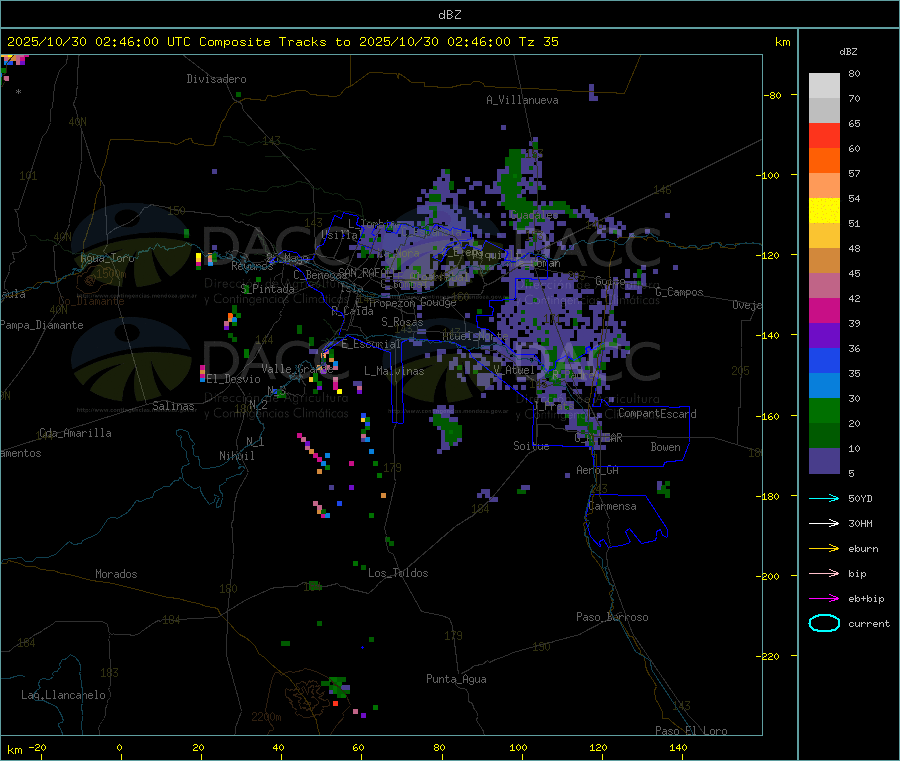Click the -140 km vertical axis tick
Viewport: 900px width, 761px height.
[771, 335]
